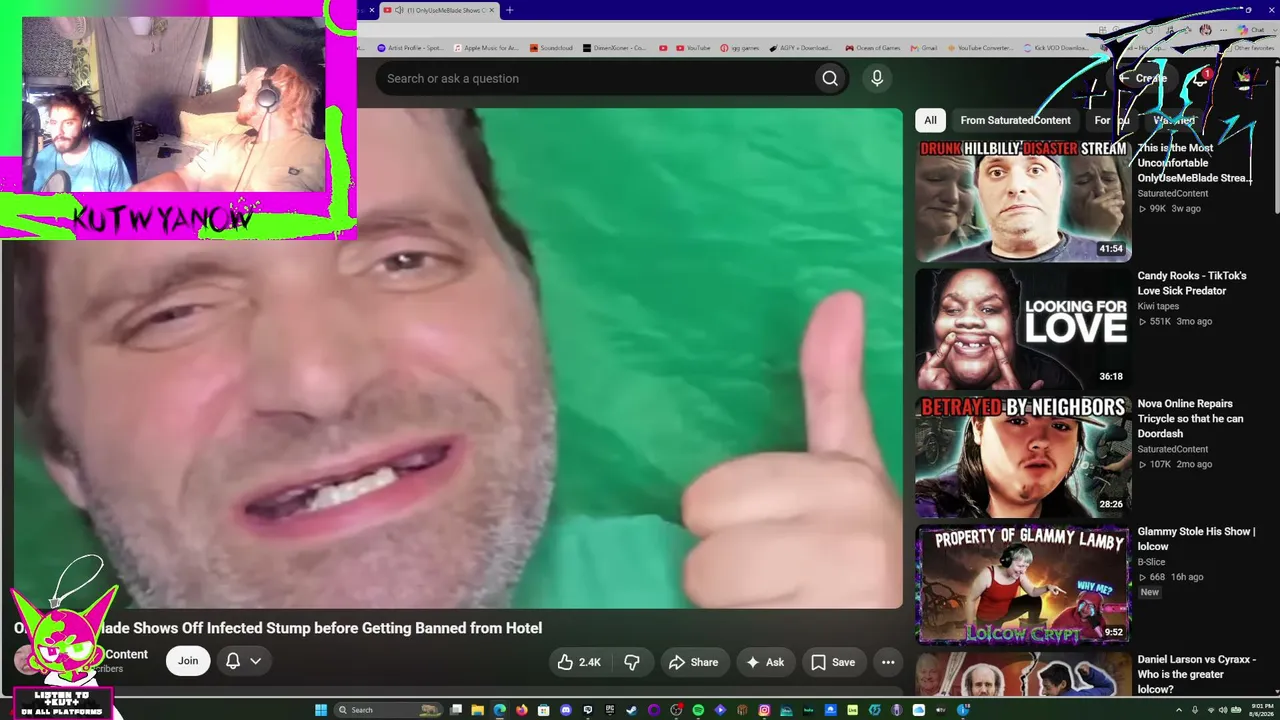Launch Epic Games from the taskbar
The height and width of the screenshot is (720, 1280).
pyautogui.click(x=610, y=710)
